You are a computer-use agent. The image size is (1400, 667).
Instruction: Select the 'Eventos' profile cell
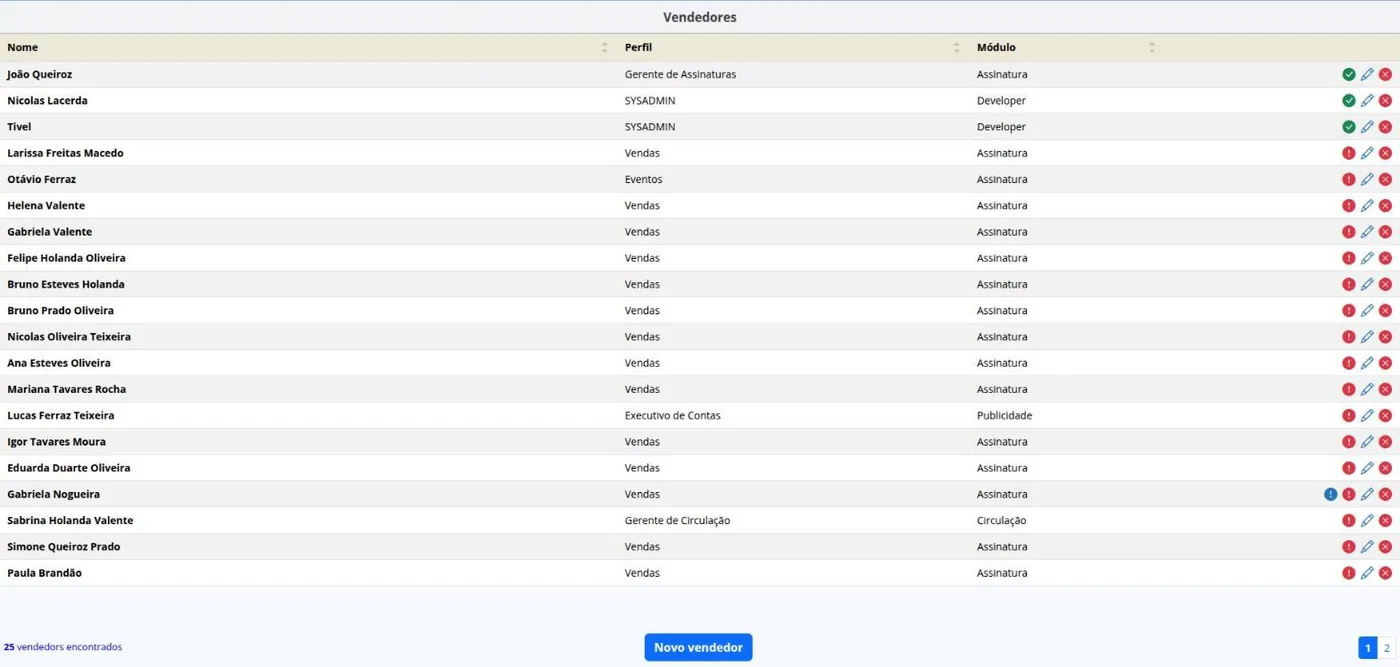pos(643,179)
